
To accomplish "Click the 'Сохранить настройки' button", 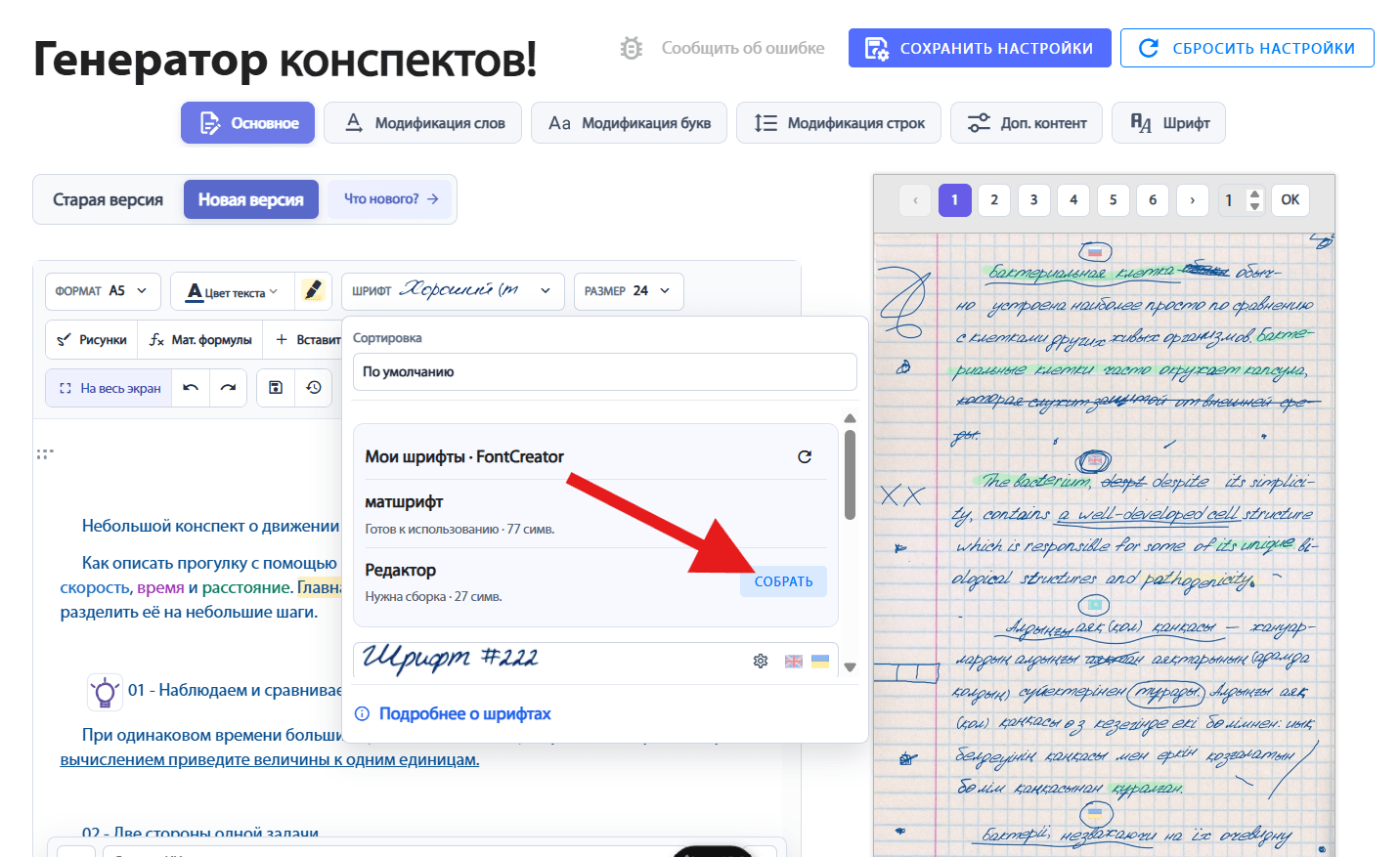I will [x=980, y=48].
